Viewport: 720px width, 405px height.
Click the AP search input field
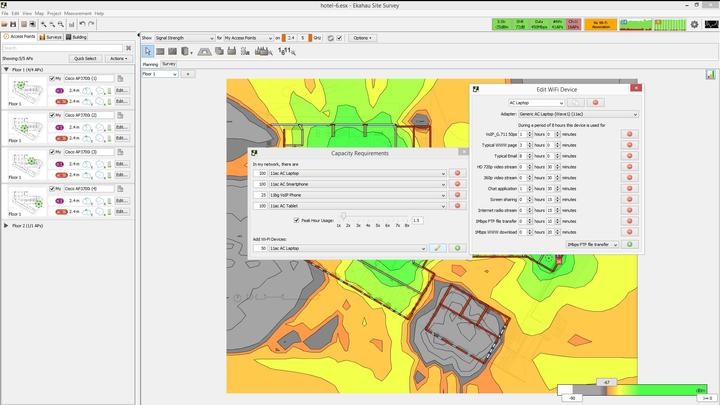click(x=62, y=48)
